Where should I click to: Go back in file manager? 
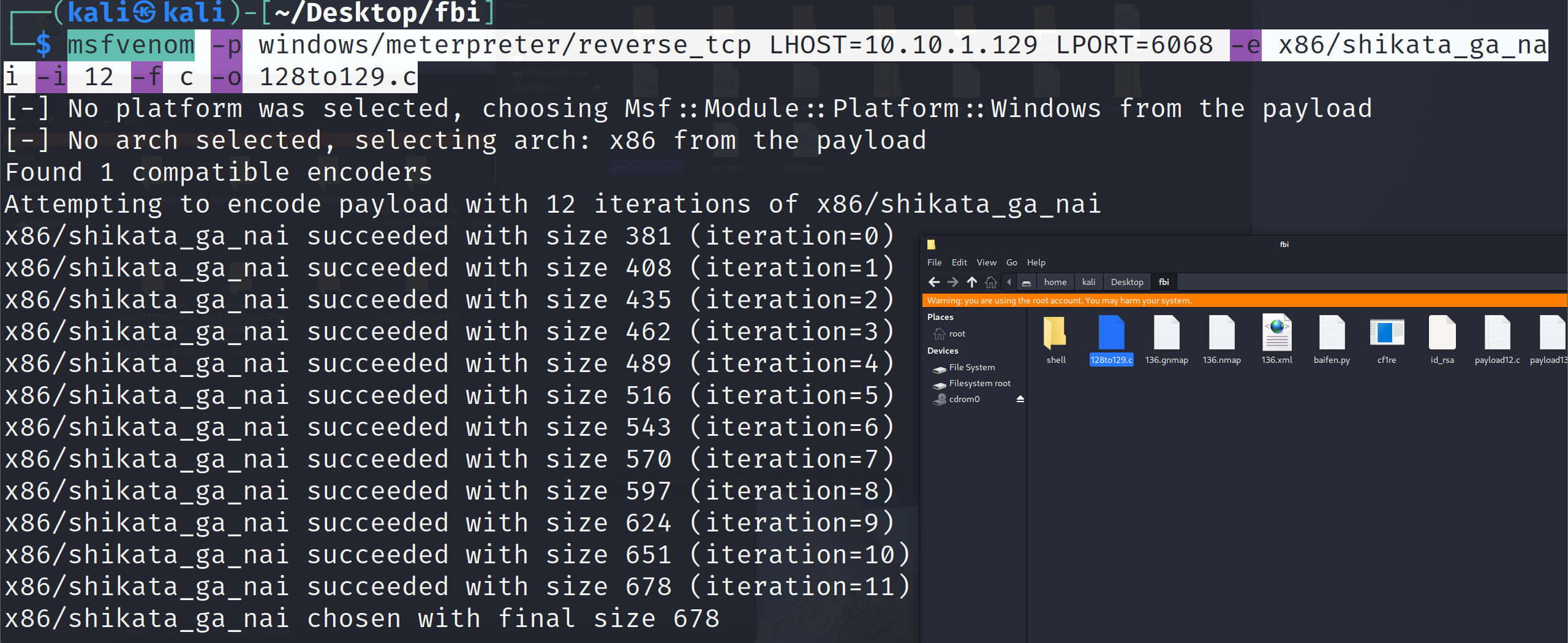(934, 282)
